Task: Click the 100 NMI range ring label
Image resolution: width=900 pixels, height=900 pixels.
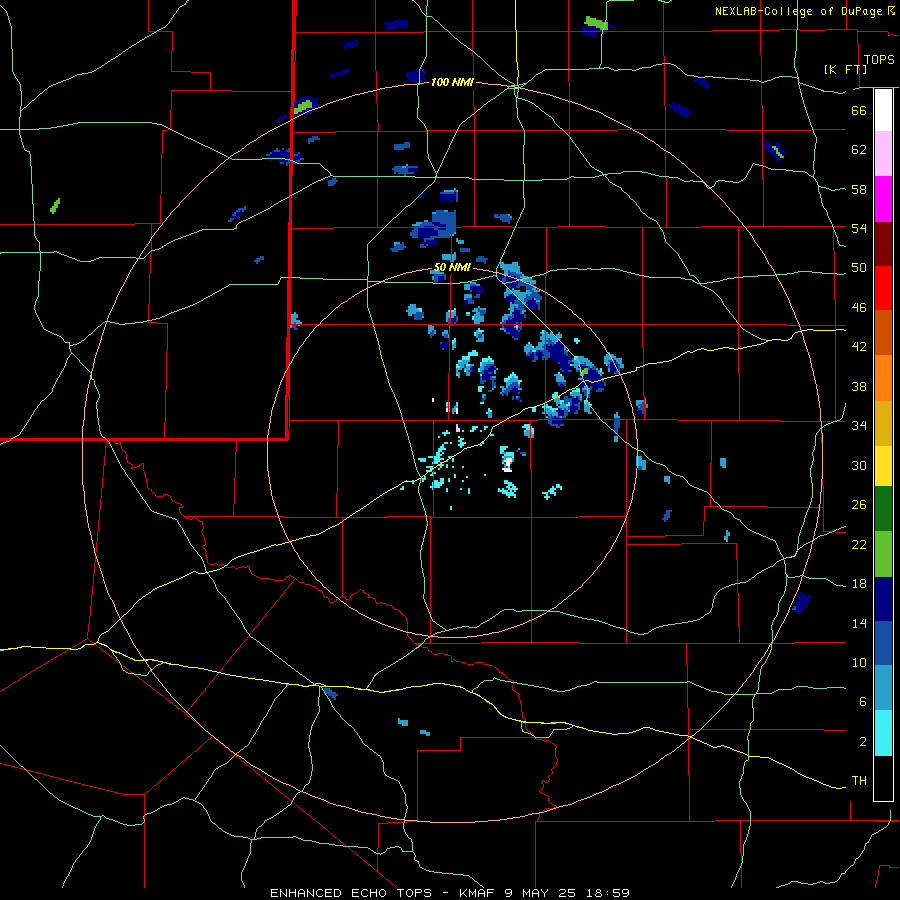Action: click(452, 82)
